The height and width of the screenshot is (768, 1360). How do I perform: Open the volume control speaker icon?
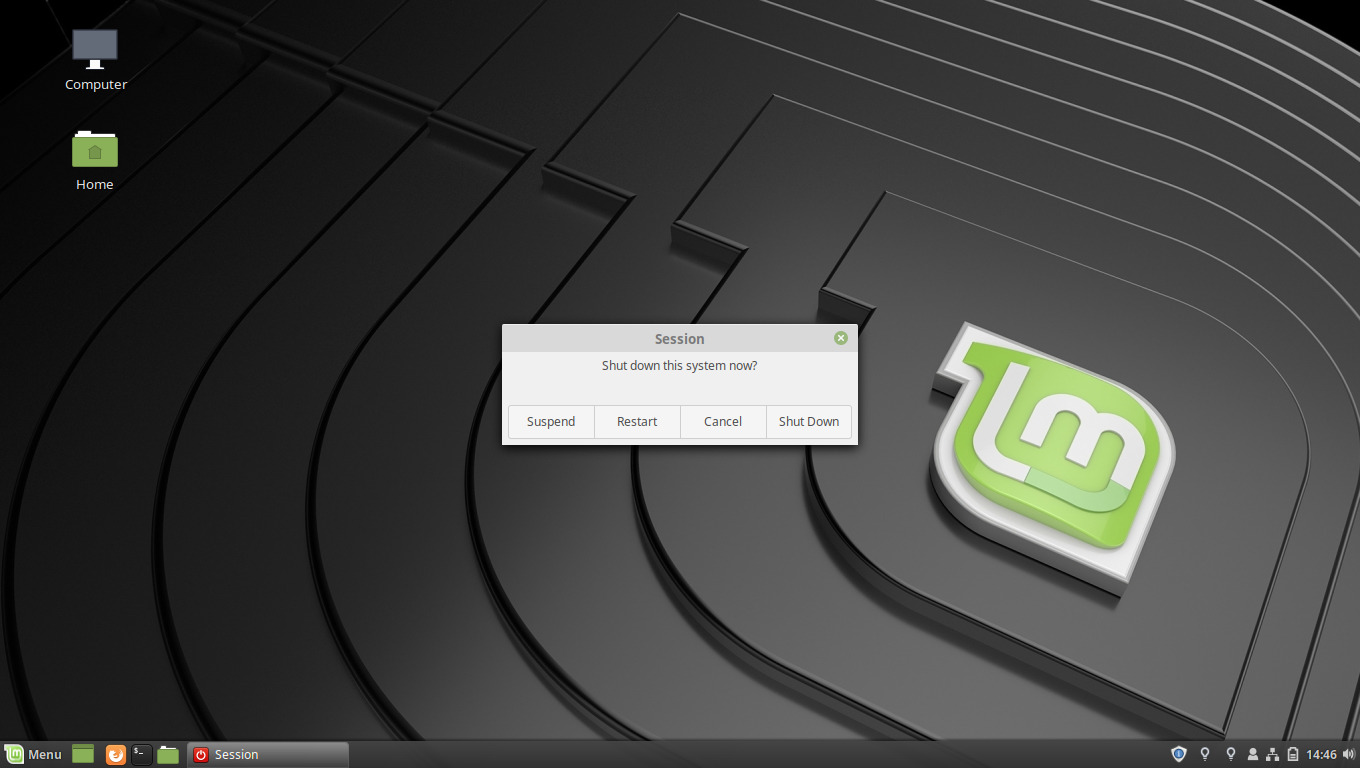tap(1347, 754)
